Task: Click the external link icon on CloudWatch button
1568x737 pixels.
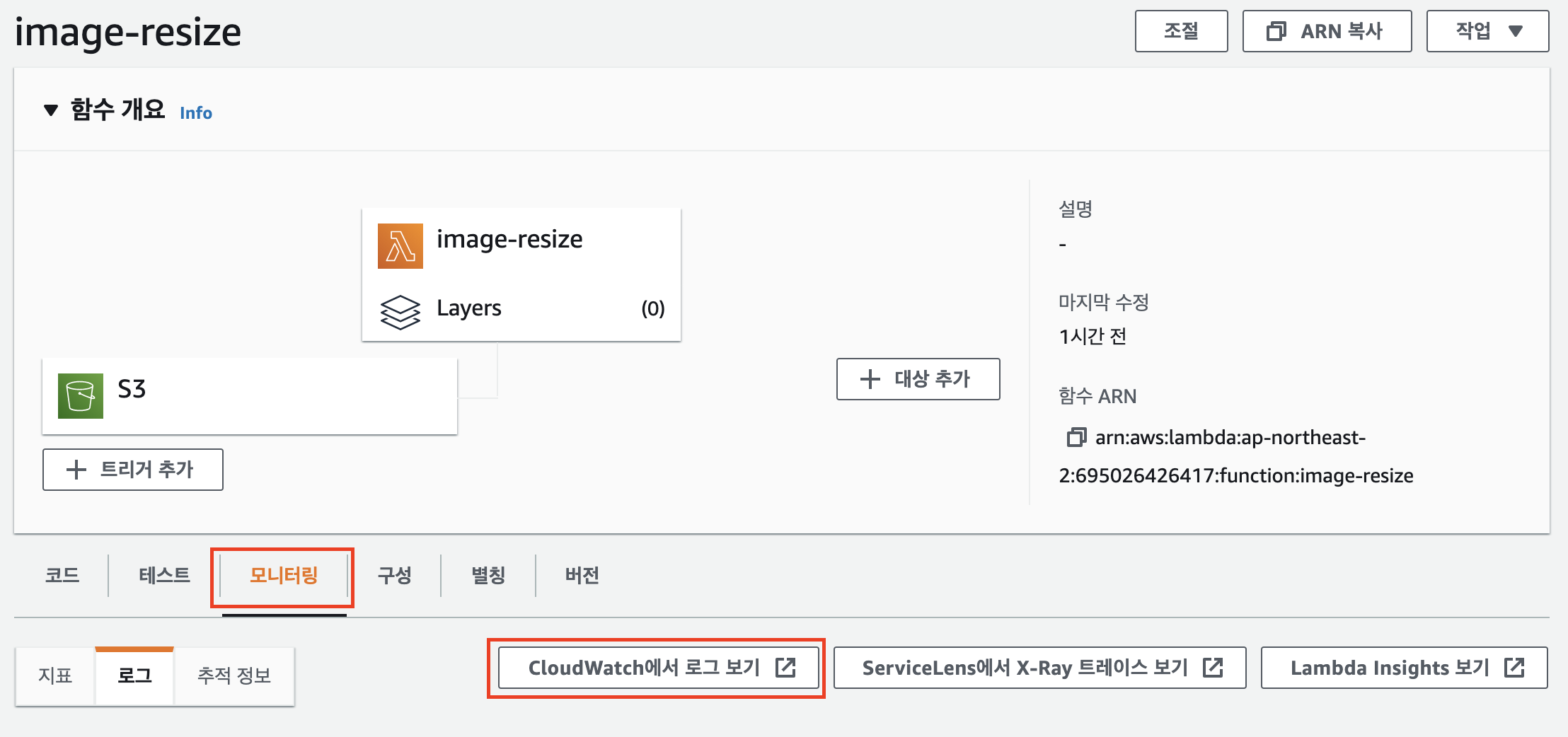Action: coord(785,668)
